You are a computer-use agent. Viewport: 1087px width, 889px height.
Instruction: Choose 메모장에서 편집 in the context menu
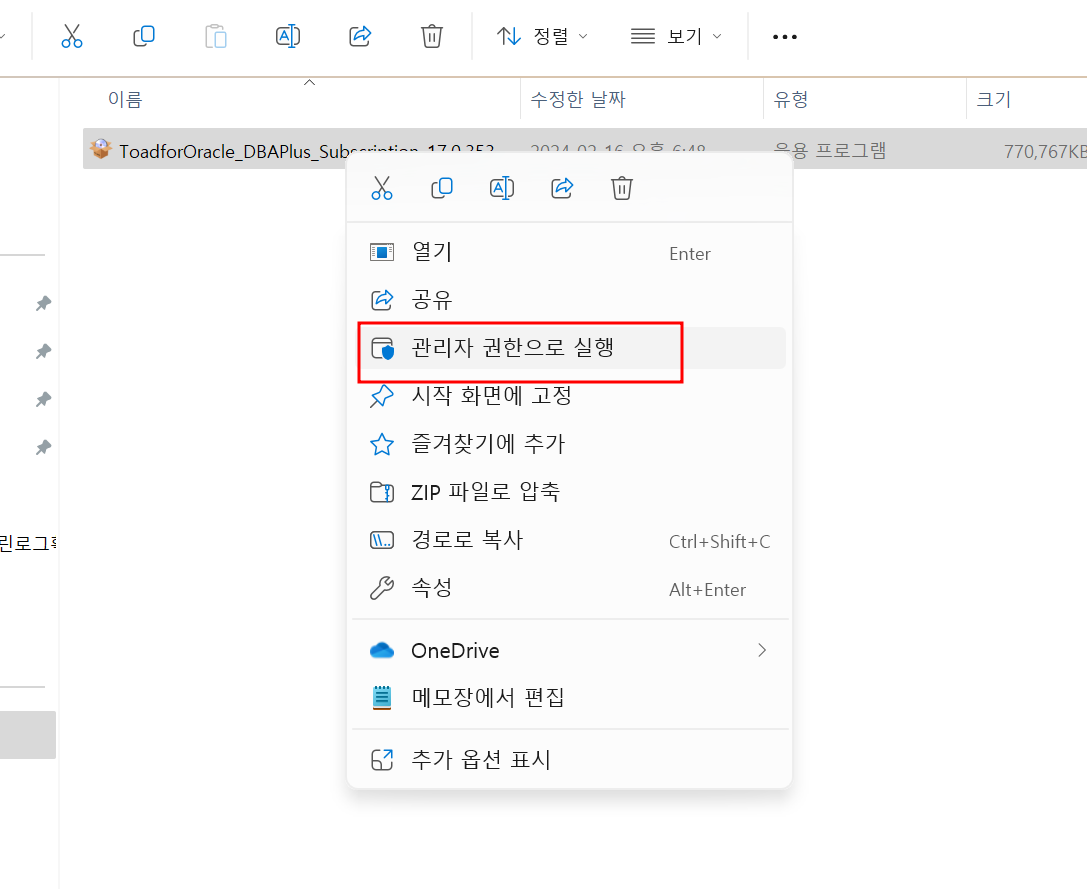tap(569, 698)
